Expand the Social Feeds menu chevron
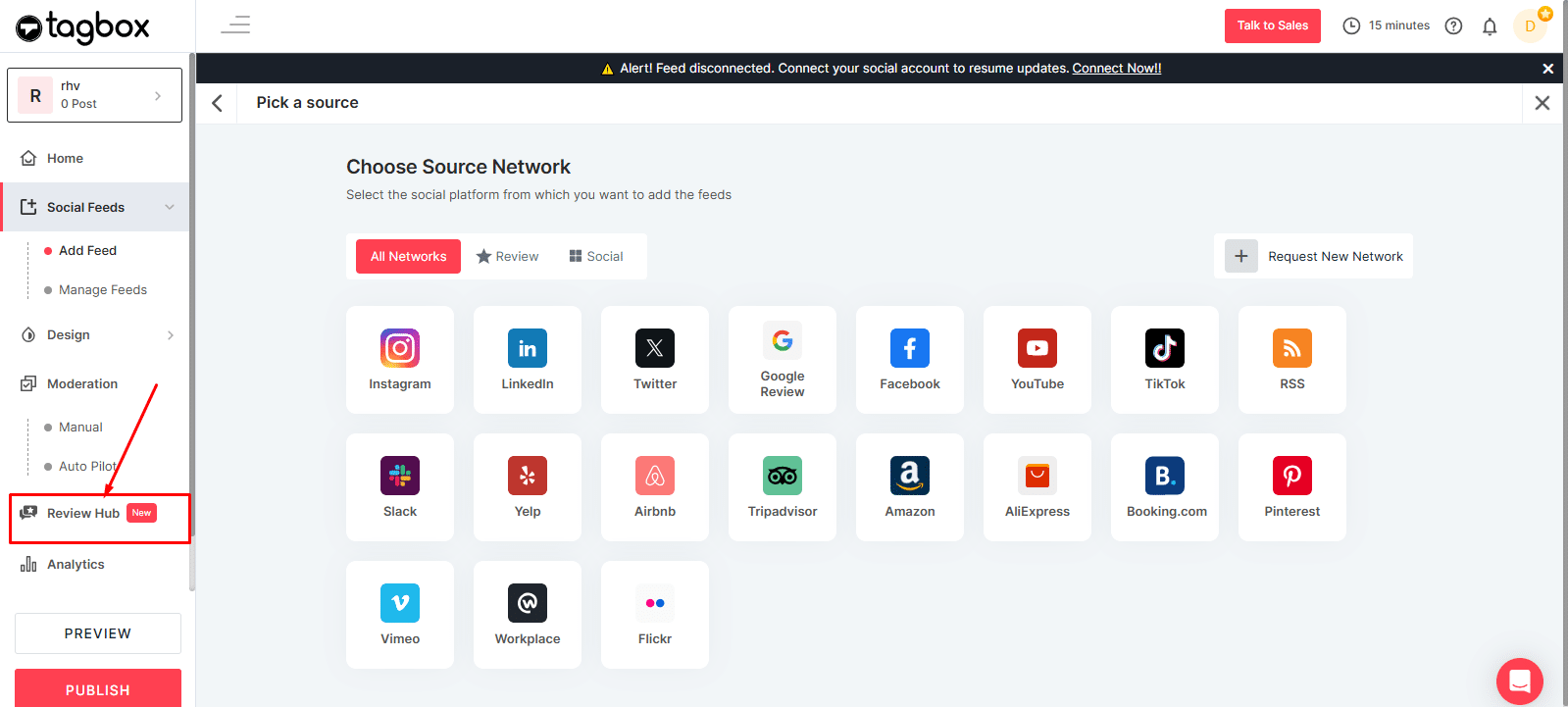 [x=170, y=207]
